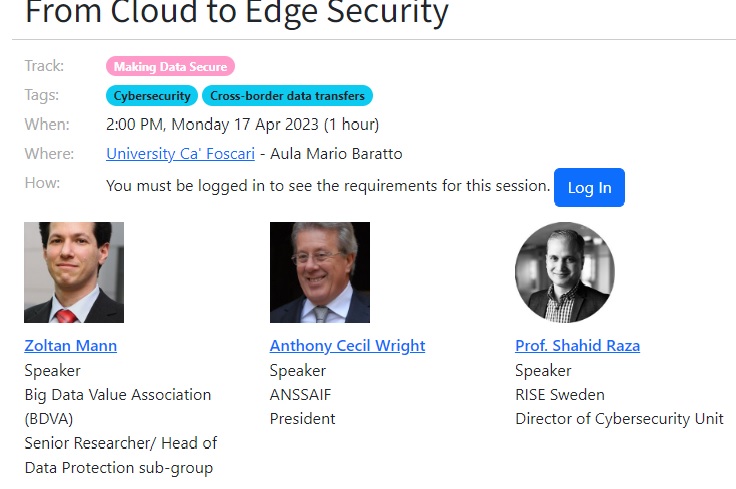
Task: Click the From Cloud to Edge Security title
Action: tap(237, 12)
